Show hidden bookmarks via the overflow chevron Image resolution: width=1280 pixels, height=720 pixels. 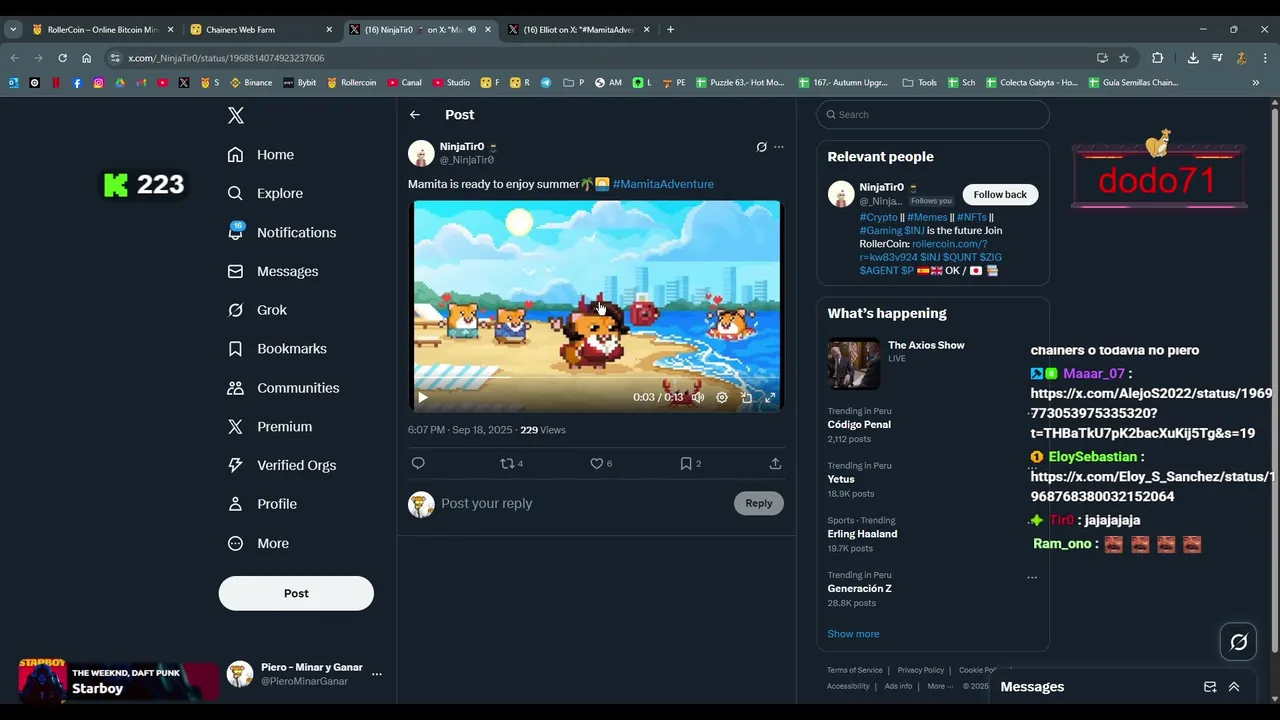(x=1256, y=83)
